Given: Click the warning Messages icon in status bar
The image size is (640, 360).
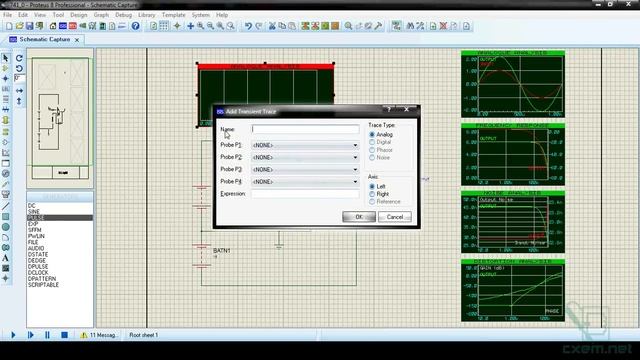Looking at the screenshot, I should click(84, 335).
